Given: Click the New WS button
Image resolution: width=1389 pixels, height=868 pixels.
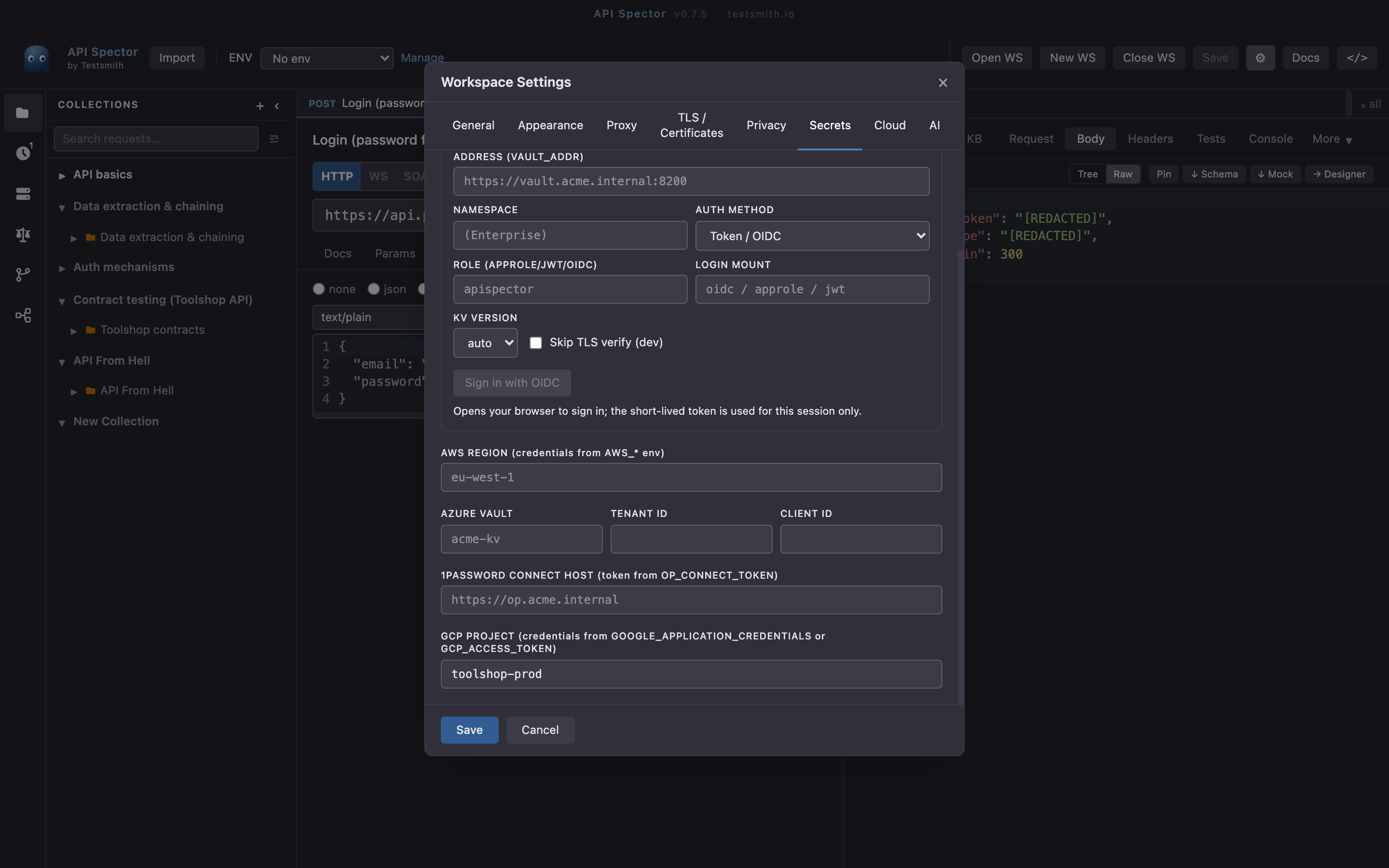Looking at the screenshot, I should coord(1072,58).
